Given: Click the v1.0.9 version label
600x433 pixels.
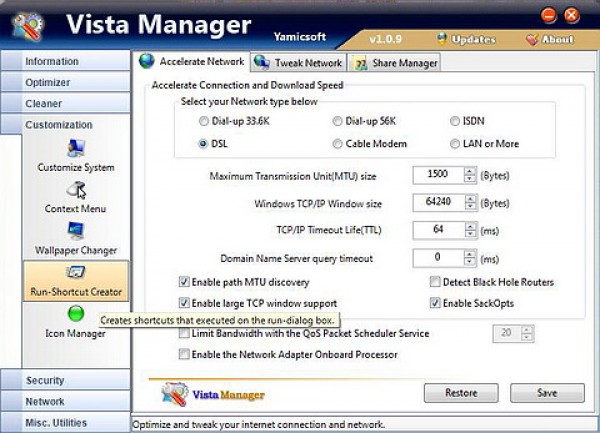Looking at the screenshot, I should tap(385, 39).
